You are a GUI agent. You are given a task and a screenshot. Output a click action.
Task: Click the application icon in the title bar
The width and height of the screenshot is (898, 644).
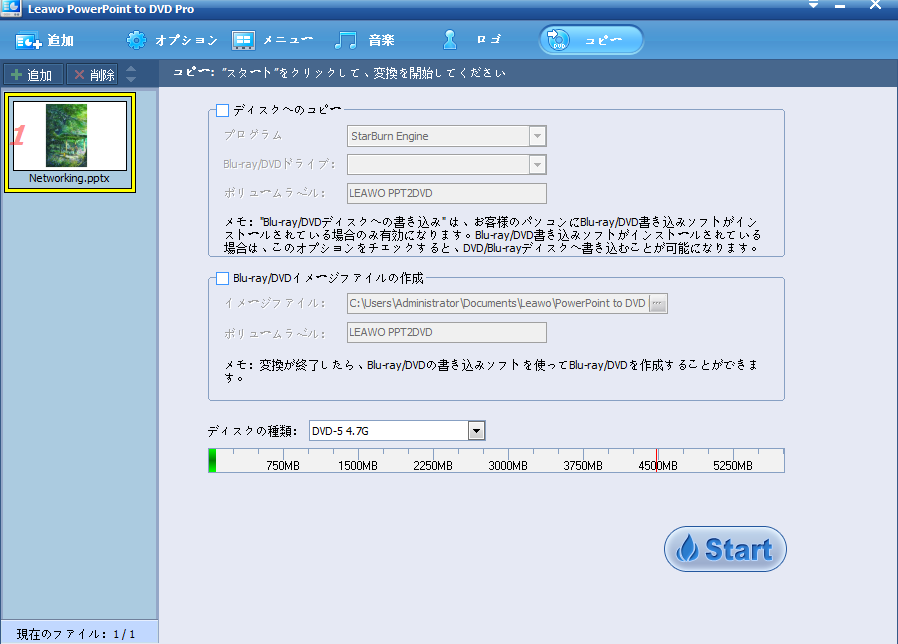point(11,8)
